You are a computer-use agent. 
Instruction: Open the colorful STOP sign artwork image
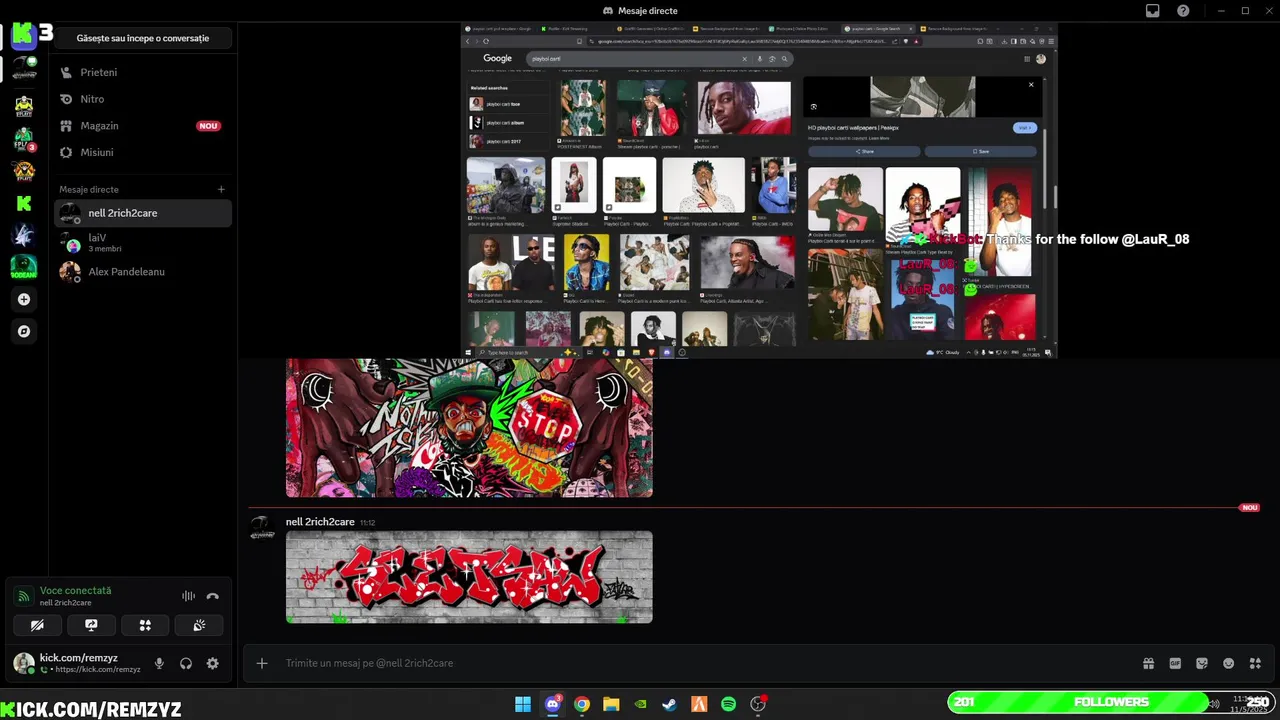pos(469,428)
